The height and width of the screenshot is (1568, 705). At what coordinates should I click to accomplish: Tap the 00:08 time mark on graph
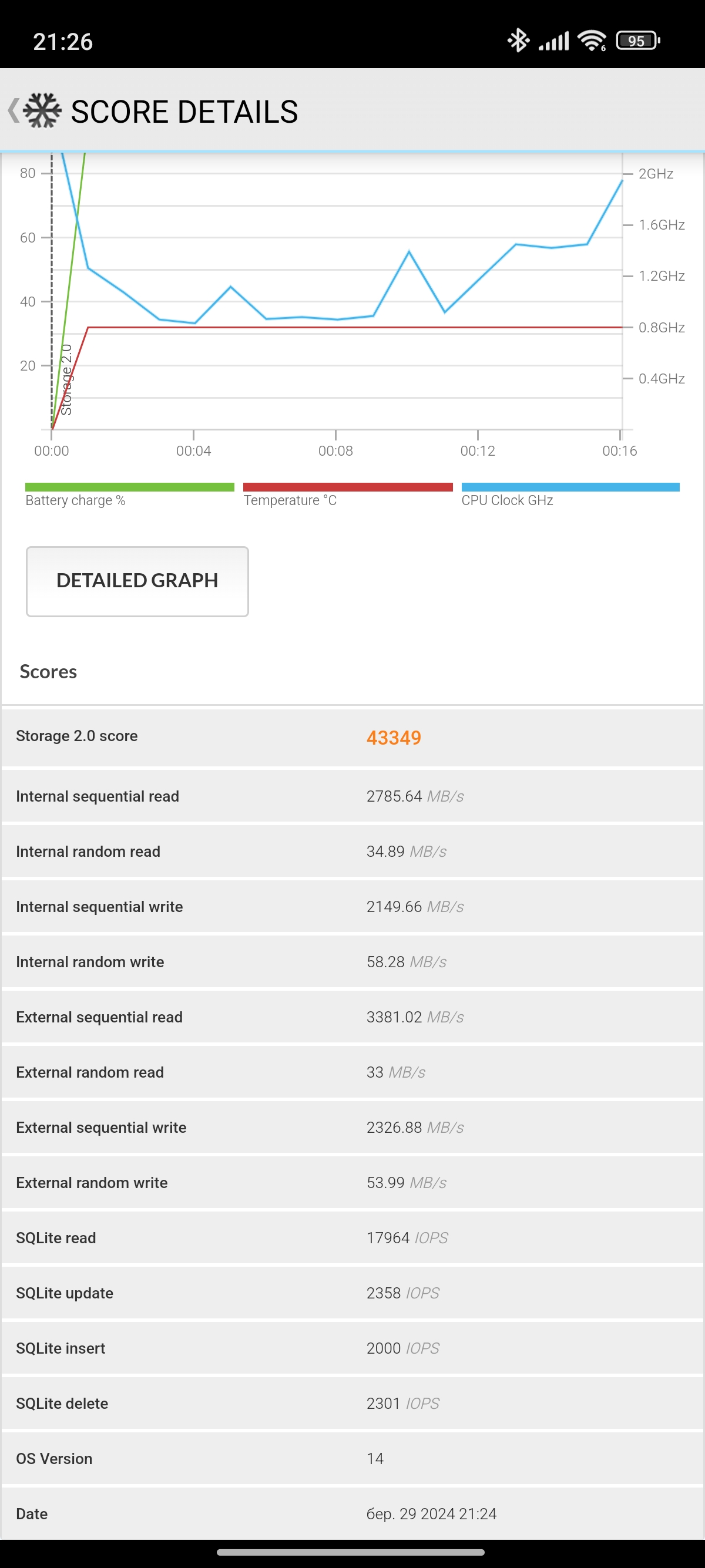335,450
